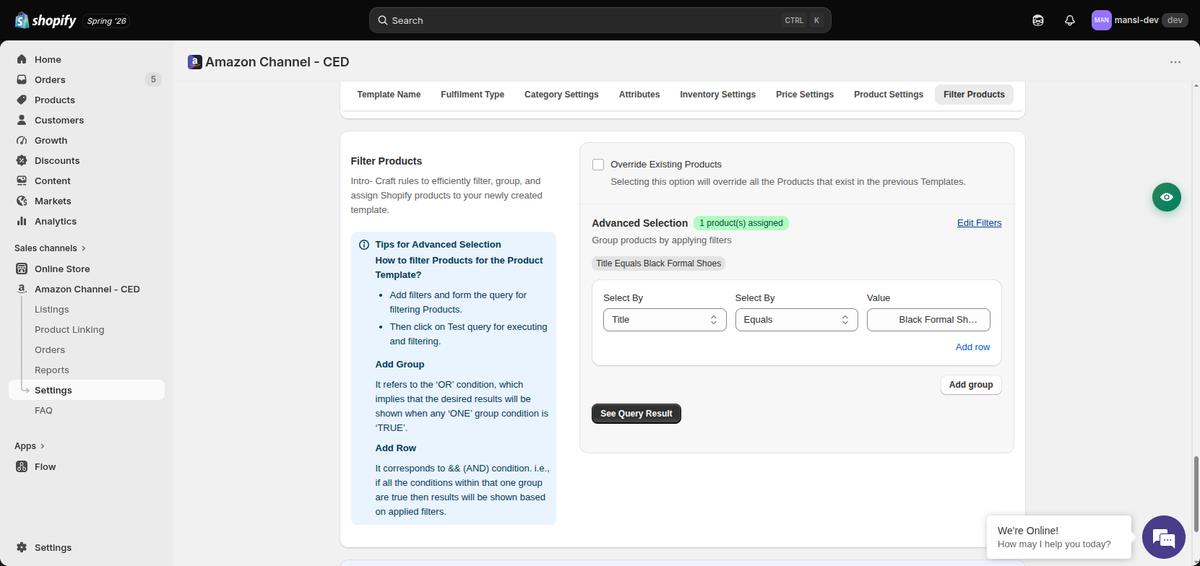Click bottom Settings gear icon
This screenshot has width=1200, height=566.
pyautogui.click(x=22, y=548)
